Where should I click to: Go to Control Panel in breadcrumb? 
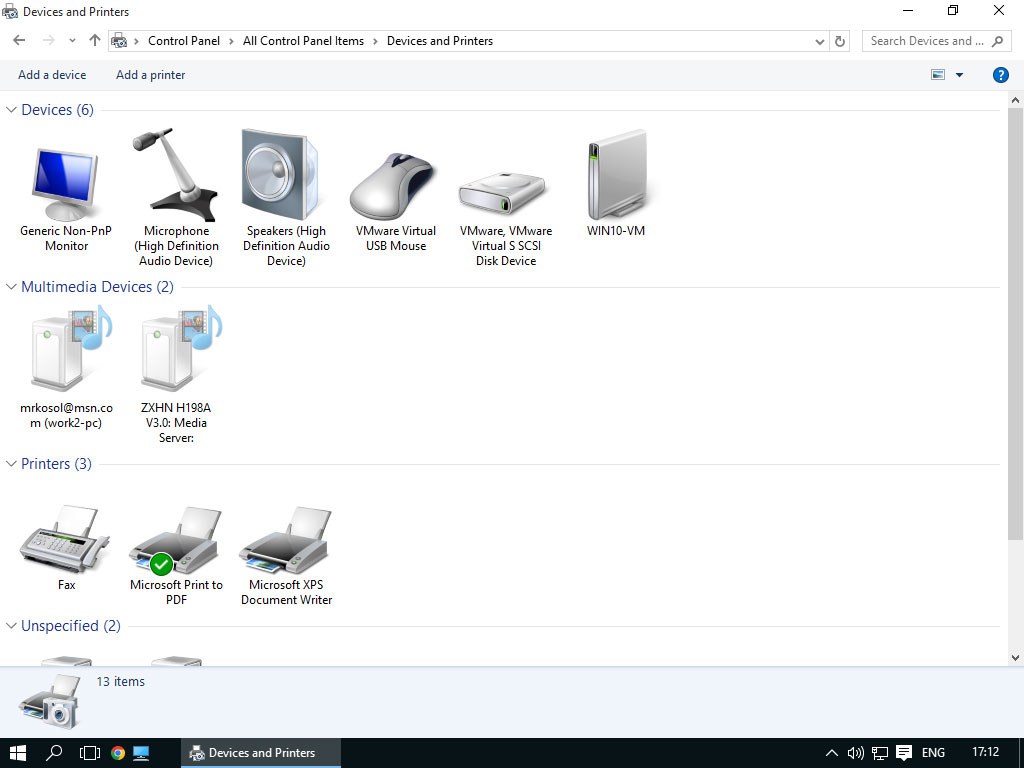(183, 41)
